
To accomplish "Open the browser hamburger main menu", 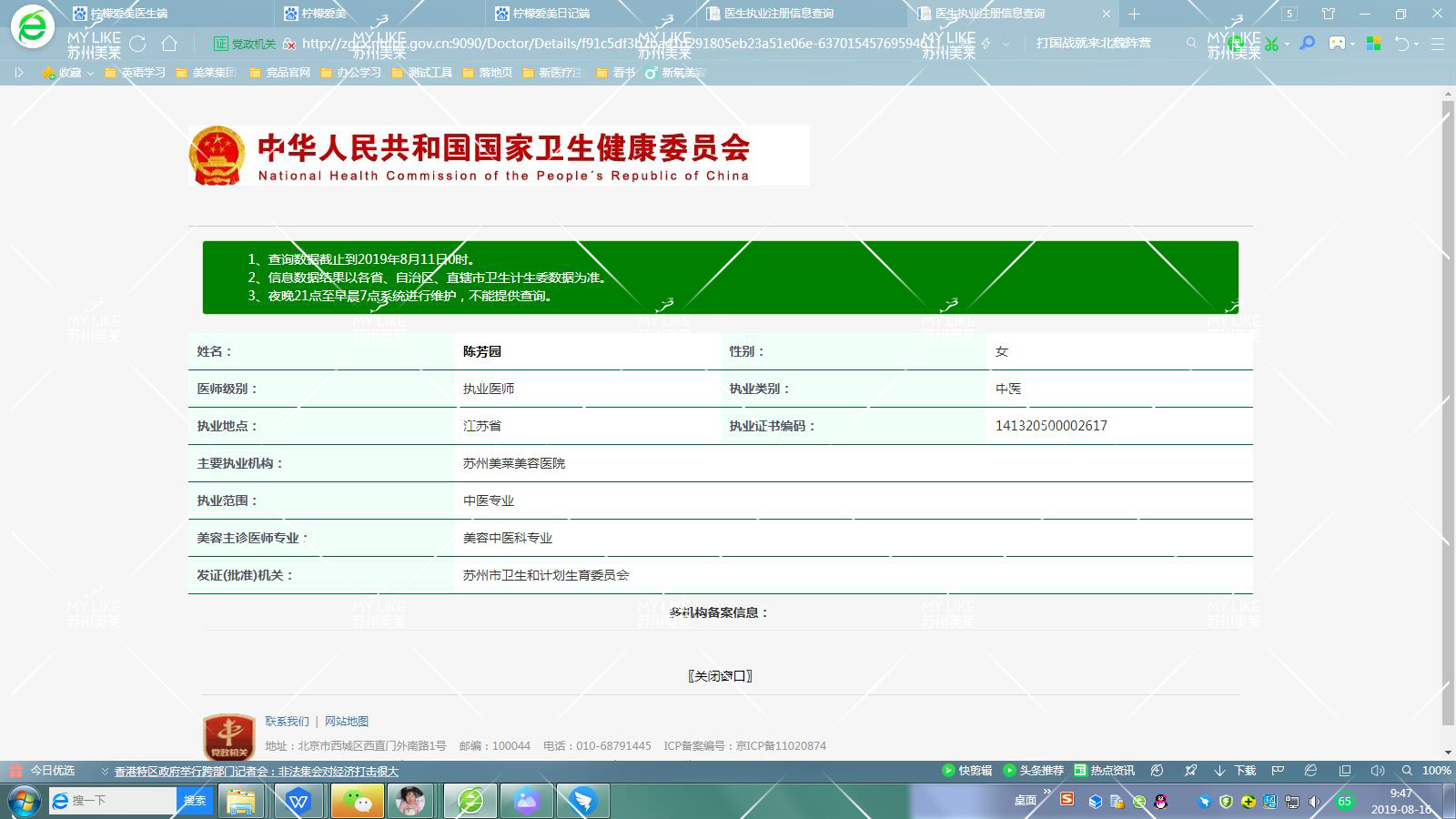I will click(1438, 44).
